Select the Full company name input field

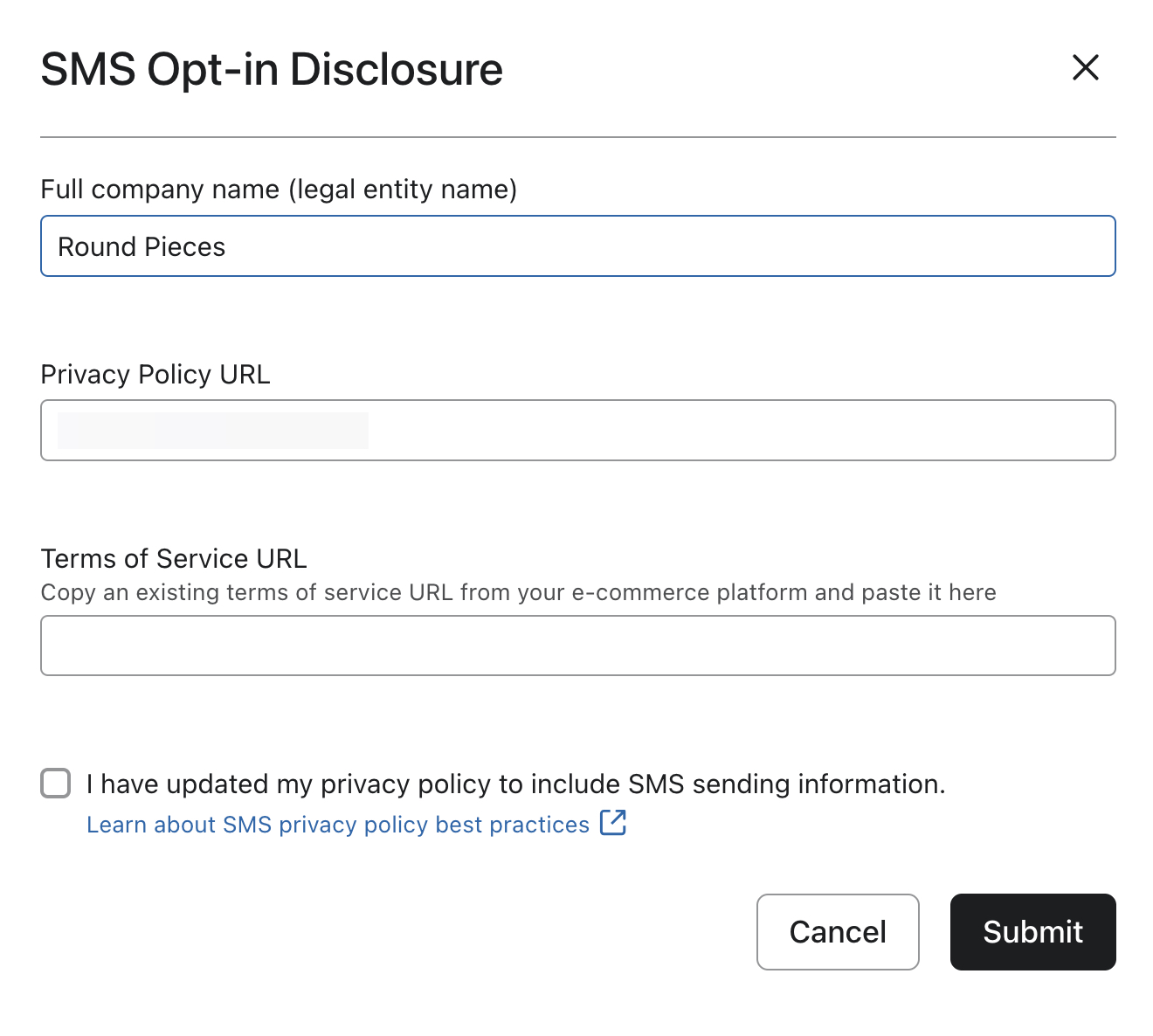[x=576, y=245]
